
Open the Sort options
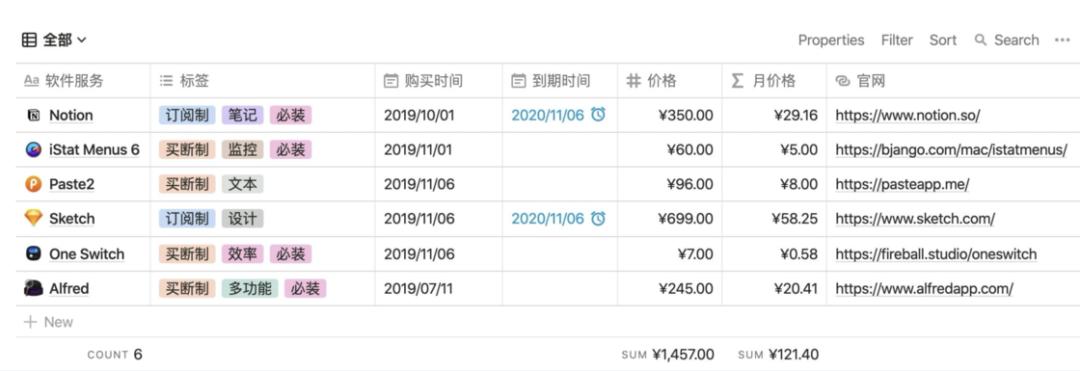(943, 40)
